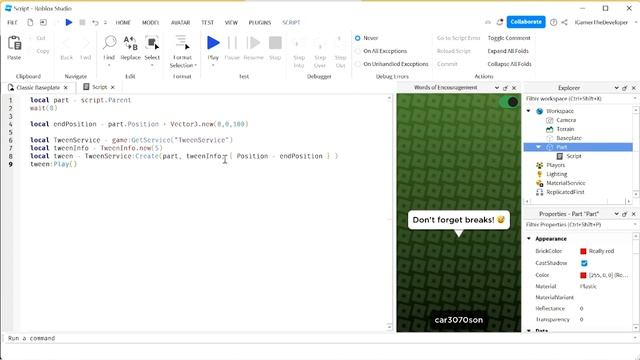Image resolution: width=640 pixels, height=360 pixels.
Task: Select Players in the Explorer tree
Action: coord(556,165)
